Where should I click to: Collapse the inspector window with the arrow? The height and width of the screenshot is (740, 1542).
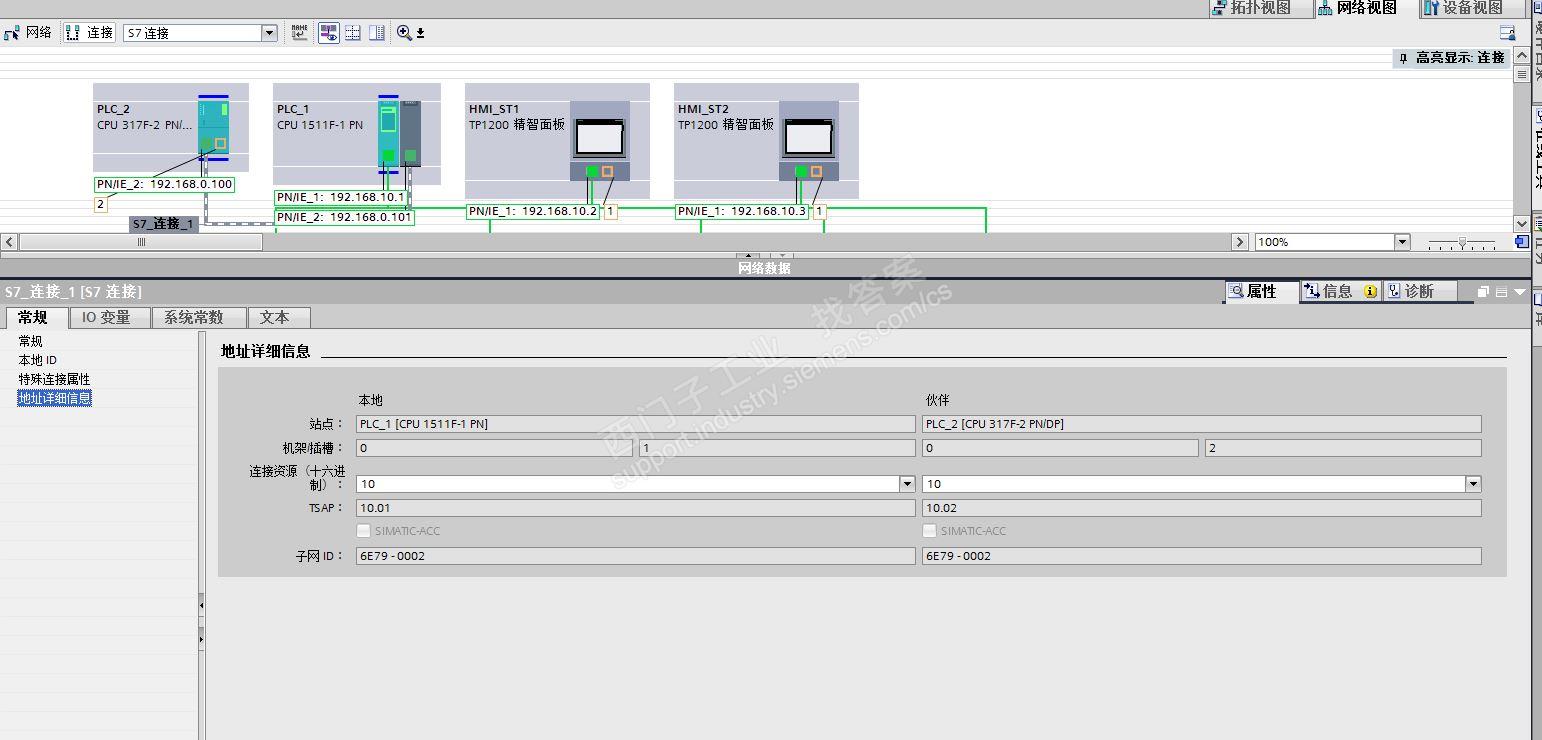[1520, 291]
